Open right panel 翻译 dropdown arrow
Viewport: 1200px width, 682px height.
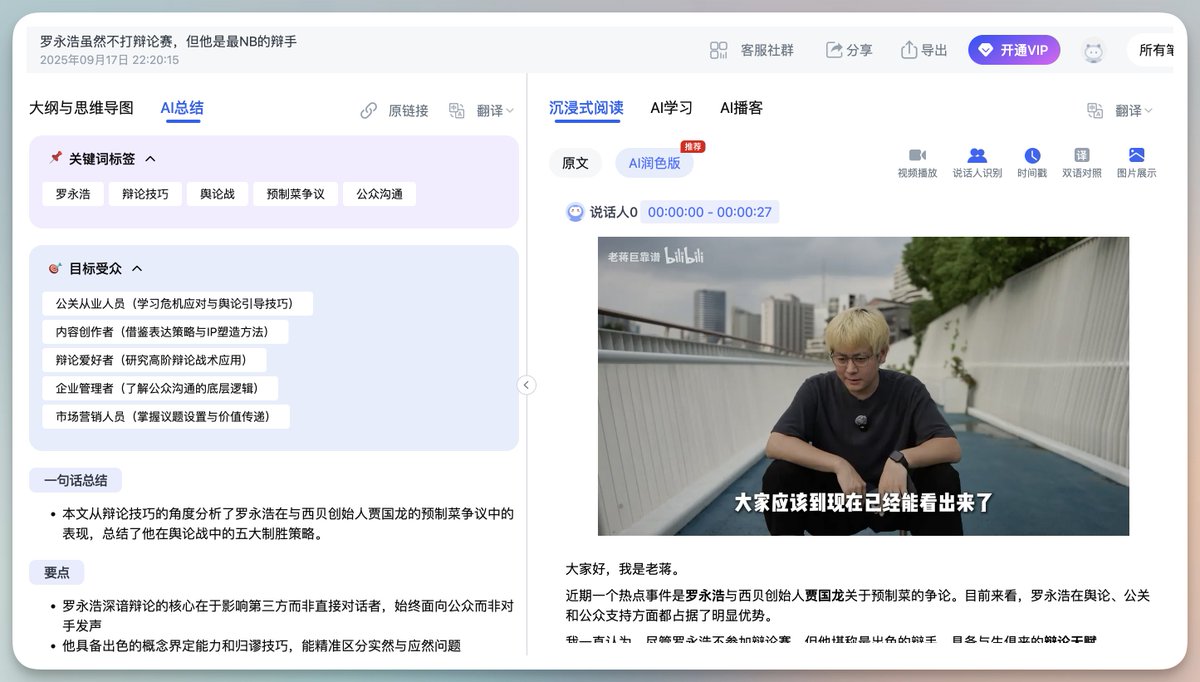click(1148, 111)
